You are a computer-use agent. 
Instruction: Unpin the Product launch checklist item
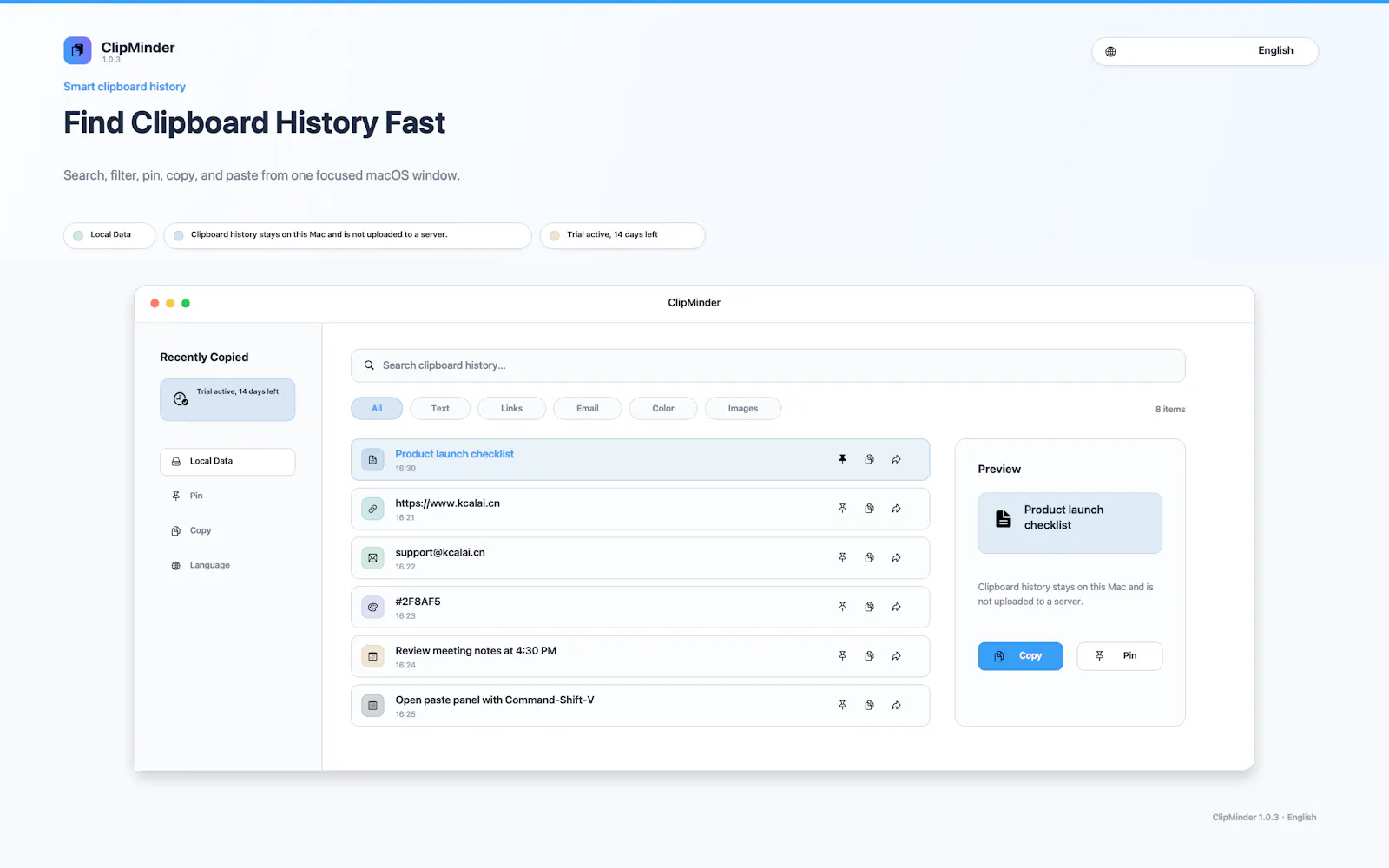click(842, 459)
